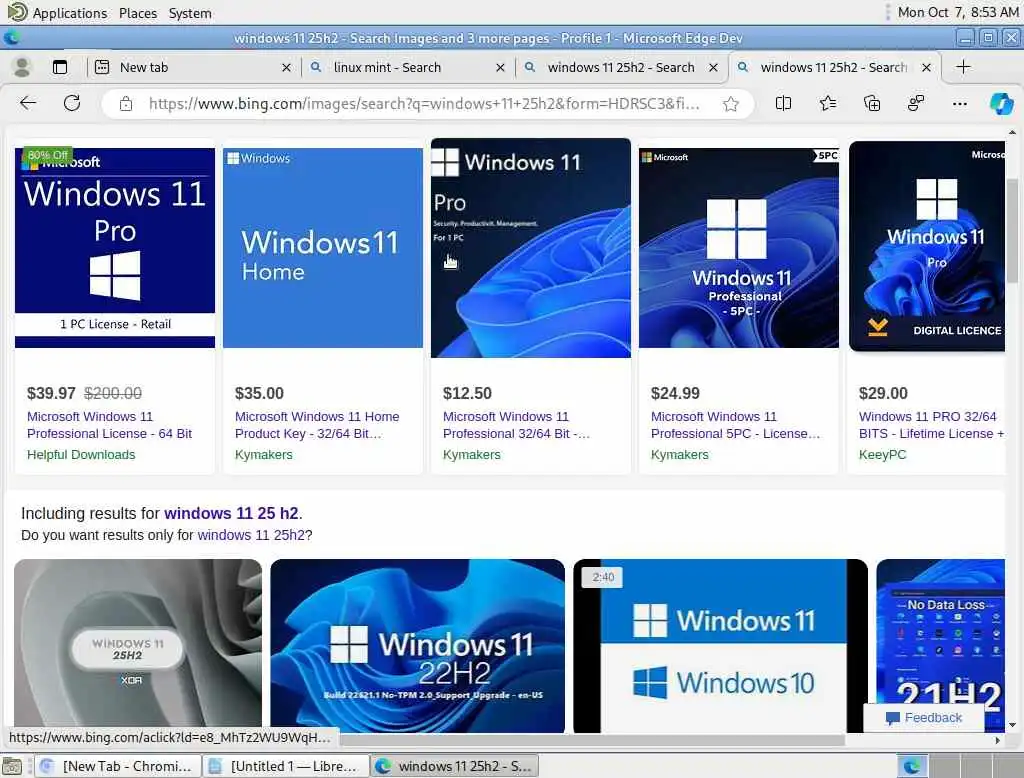Viewport: 1024px width, 778px height.
Task: Click show desktop icon in taskbar
Action: tap(12, 766)
